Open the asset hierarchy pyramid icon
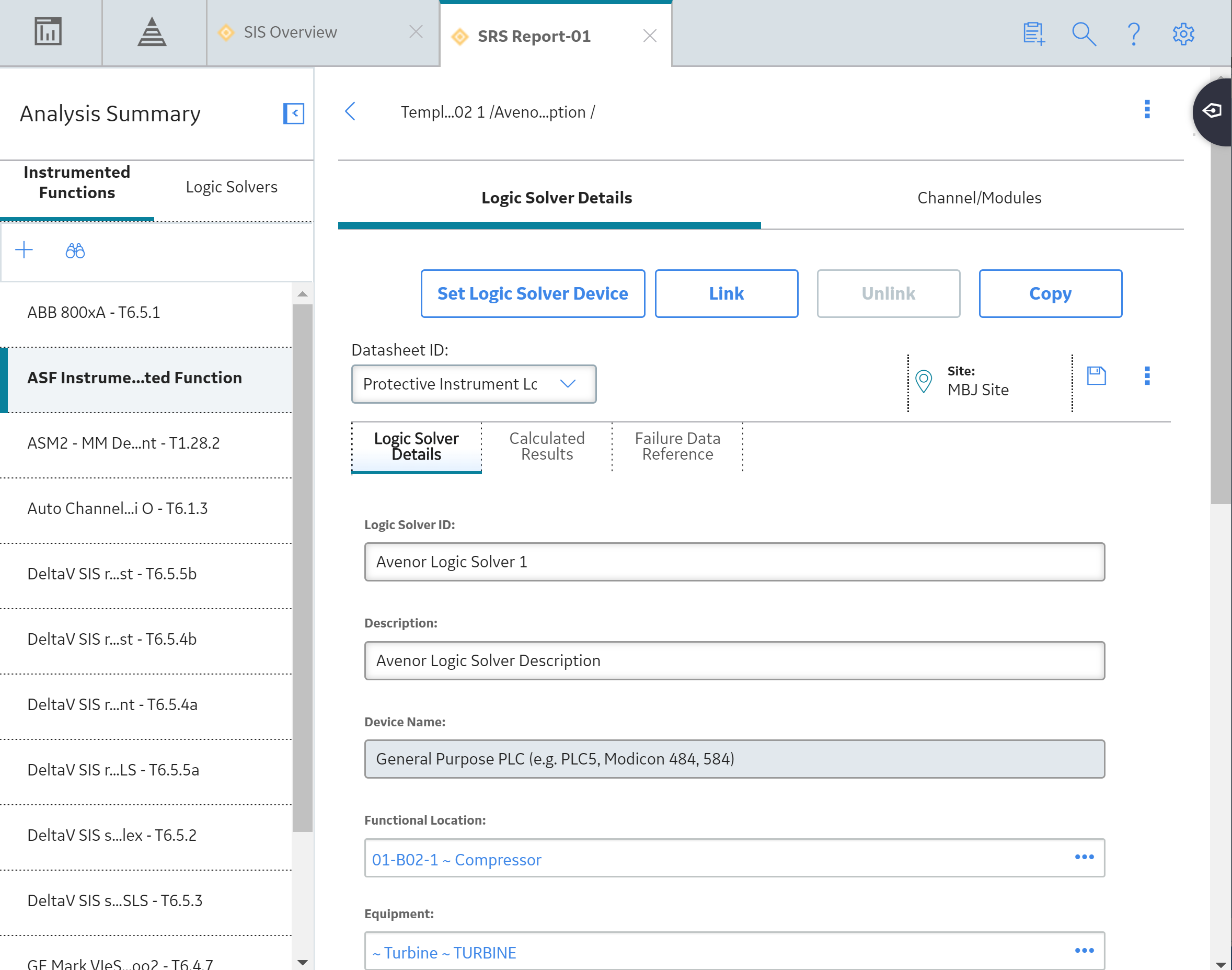 pyautogui.click(x=152, y=32)
